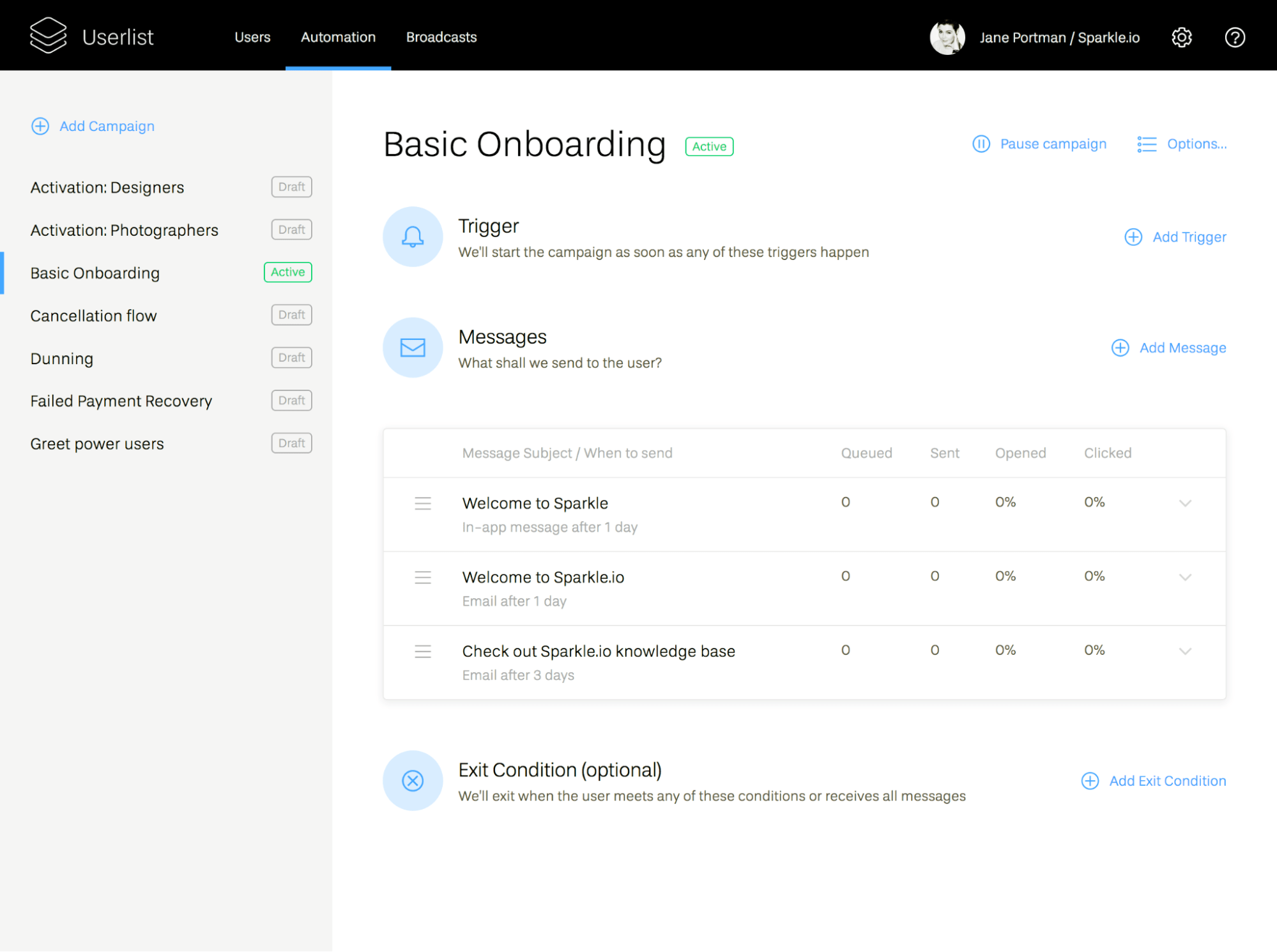Open the Users section
1277x952 pixels.
(252, 37)
